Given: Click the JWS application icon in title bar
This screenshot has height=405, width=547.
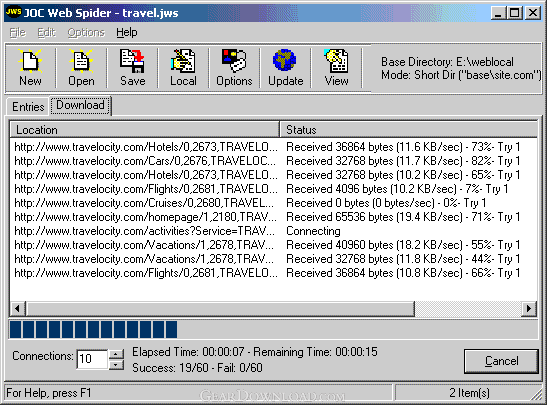Looking at the screenshot, I should (x=14, y=13).
